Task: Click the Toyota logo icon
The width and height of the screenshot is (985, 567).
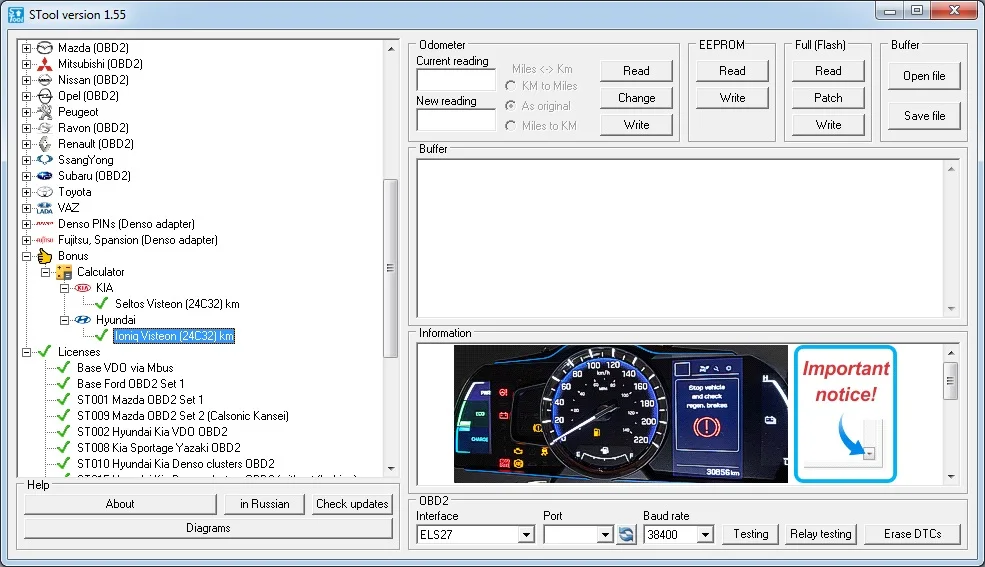Action: pyautogui.click(x=44, y=192)
